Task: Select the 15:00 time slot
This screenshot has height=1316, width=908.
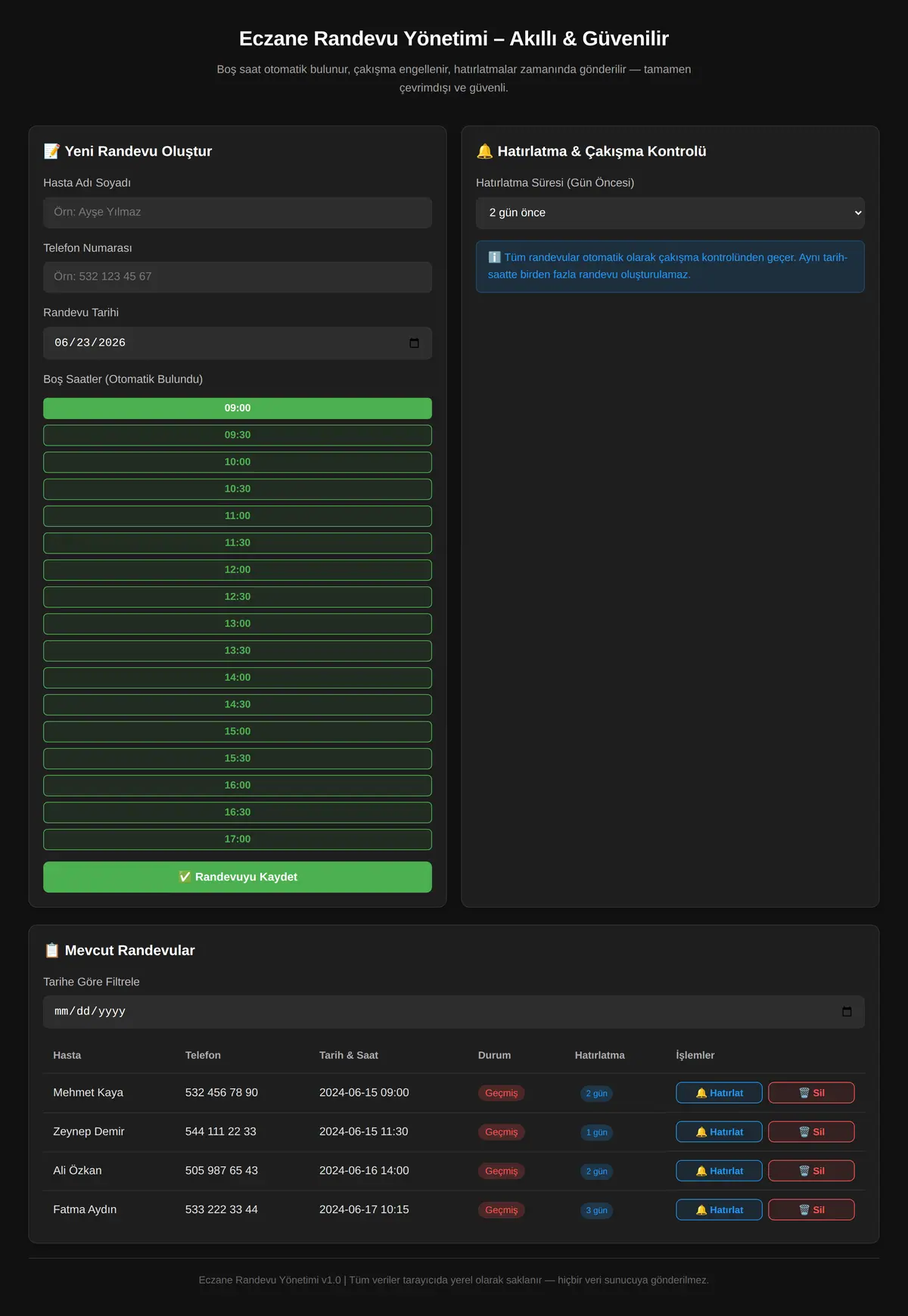Action: click(x=238, y=731)
